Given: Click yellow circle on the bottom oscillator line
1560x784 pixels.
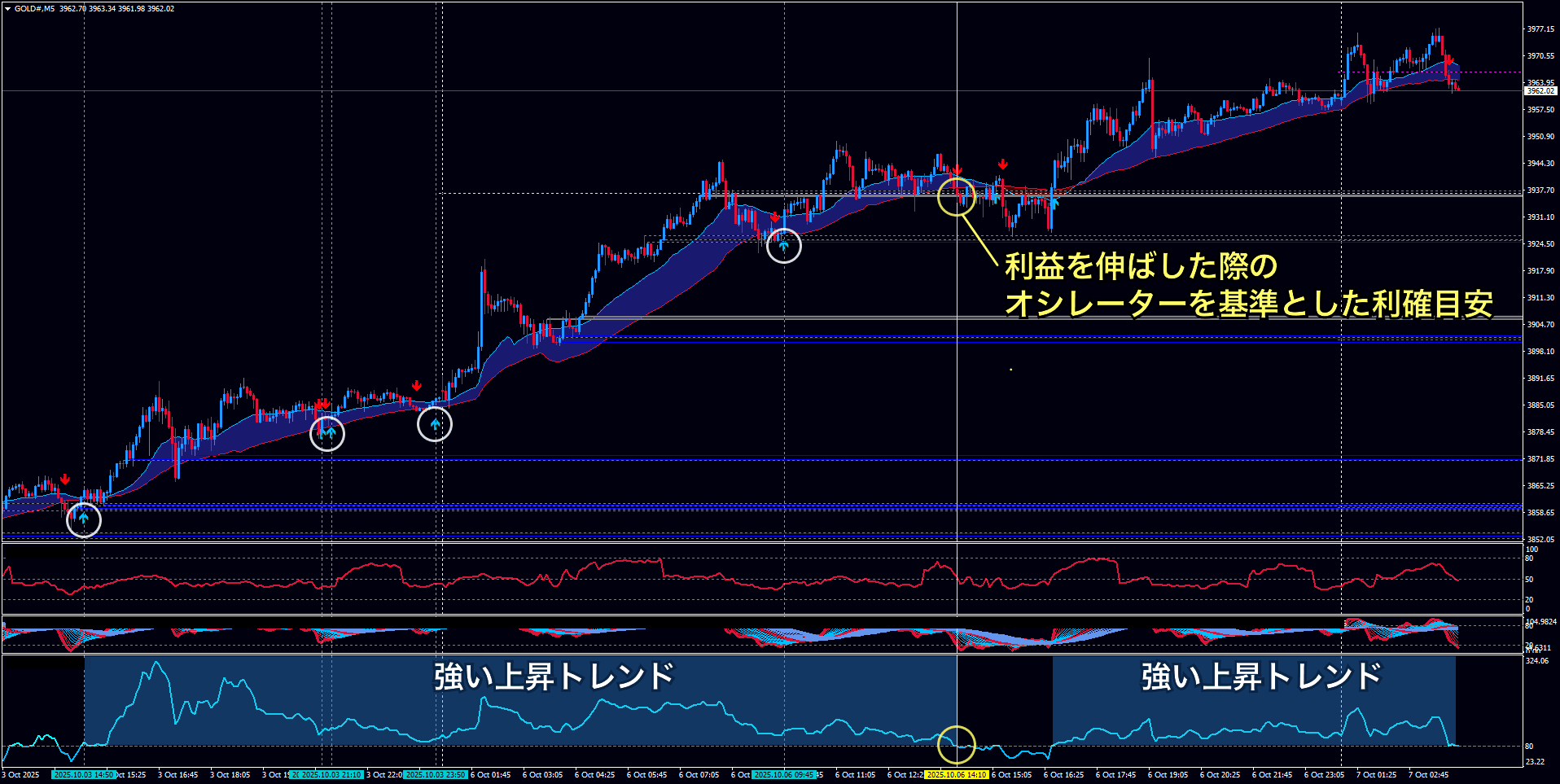Looking at the screenshot, I should (956, 744).
